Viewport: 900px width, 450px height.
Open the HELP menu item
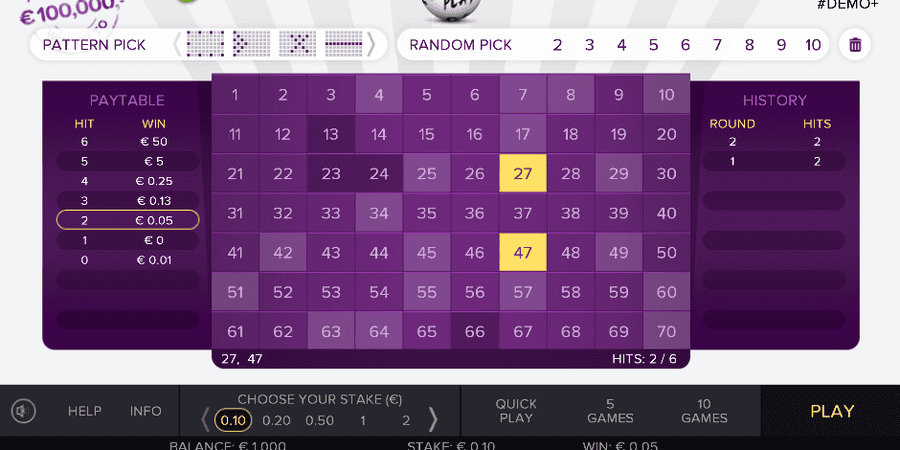[84, 411]
